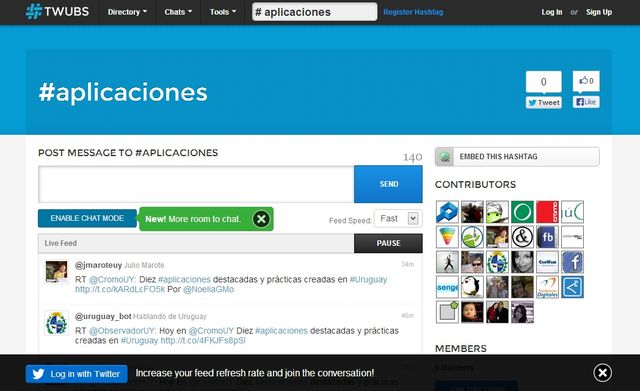Click the @CromoUY mention in the jmaroteuy tweet

(112, 280)
